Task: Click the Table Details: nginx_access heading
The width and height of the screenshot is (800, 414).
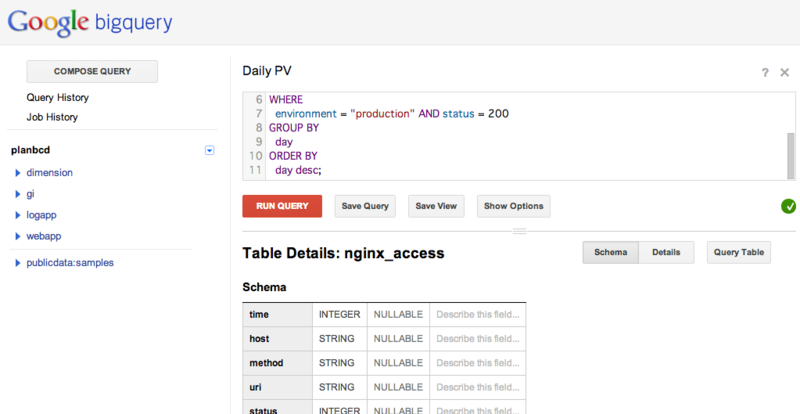Action: pyautogui.click(x=343, y=253)
